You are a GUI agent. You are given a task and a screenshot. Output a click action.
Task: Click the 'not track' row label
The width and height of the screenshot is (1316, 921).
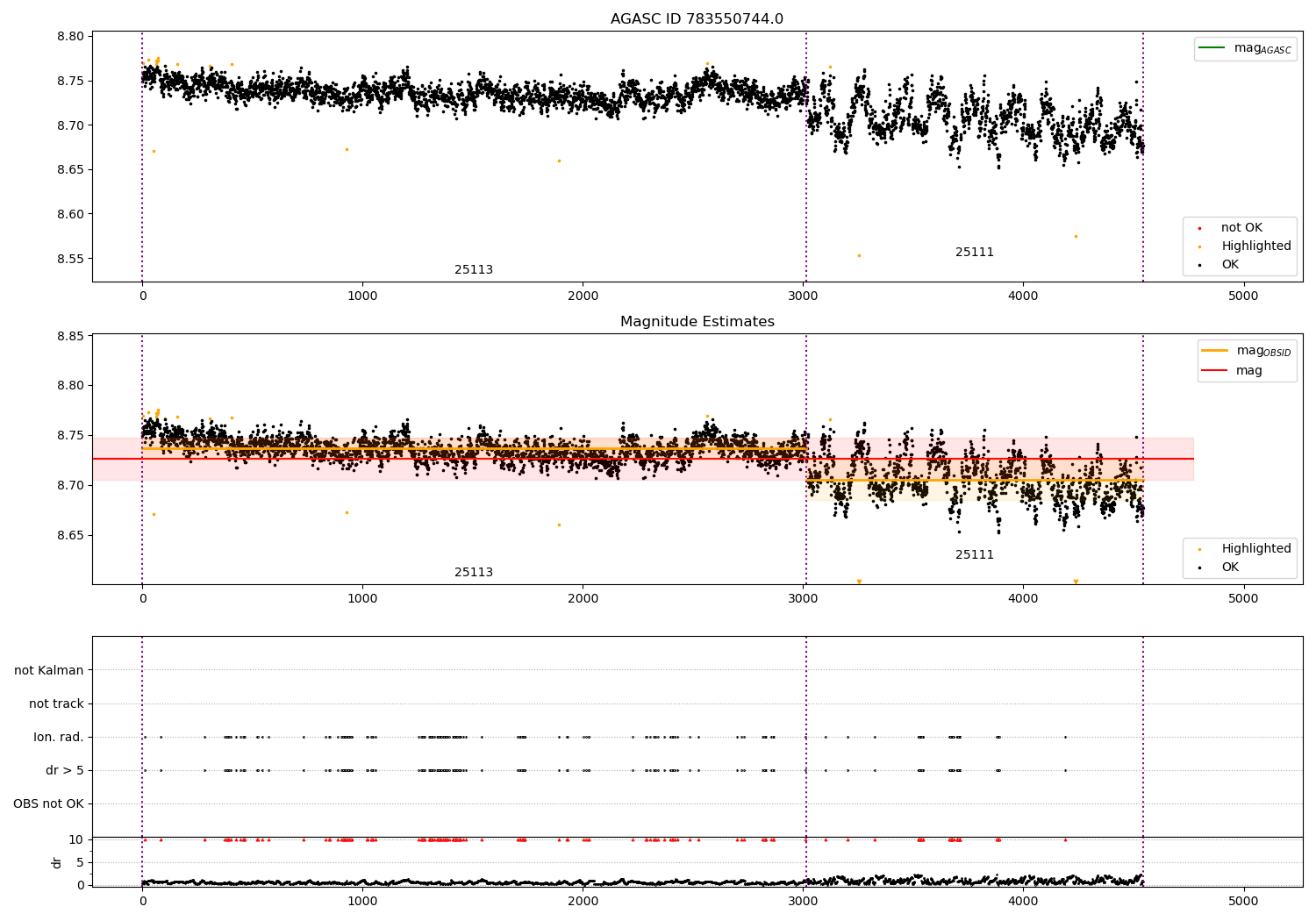[56, 704]
